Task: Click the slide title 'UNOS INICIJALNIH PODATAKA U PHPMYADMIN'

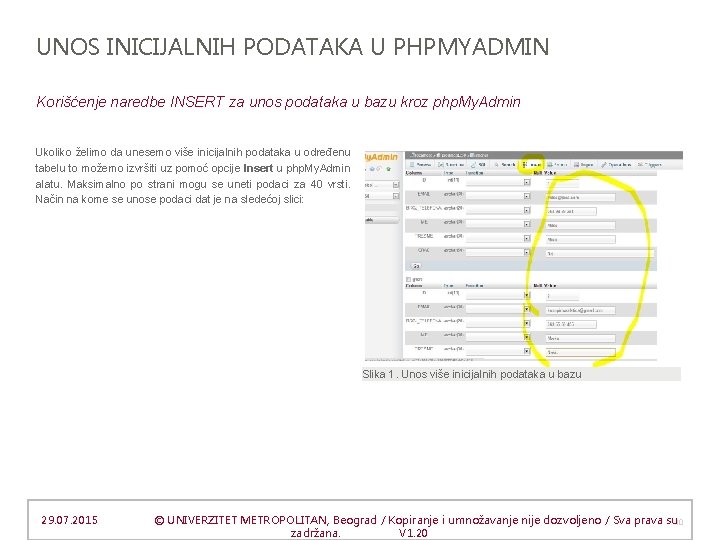Action: pyautogui.click(x=292, y=46)
